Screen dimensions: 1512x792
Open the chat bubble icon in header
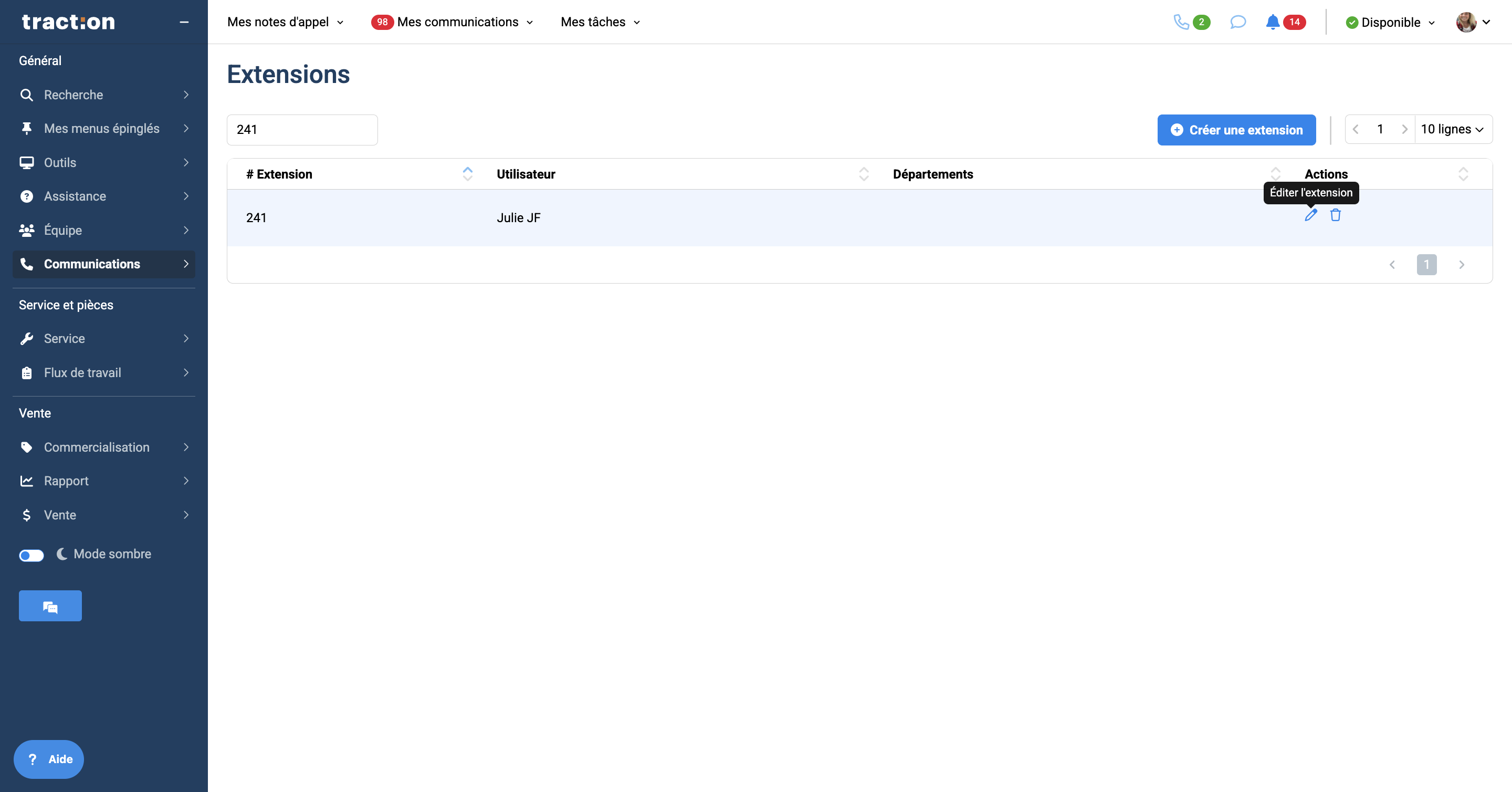(x=1237, y=22)
